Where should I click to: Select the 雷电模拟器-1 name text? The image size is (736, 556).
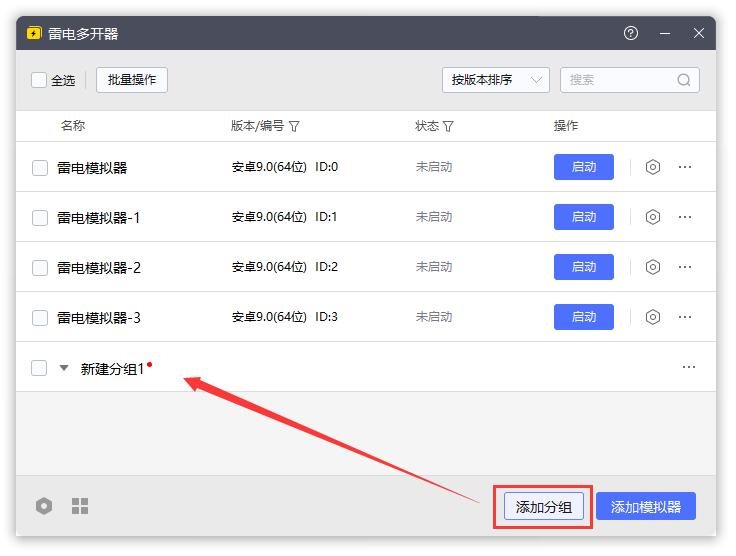point(99,218)
